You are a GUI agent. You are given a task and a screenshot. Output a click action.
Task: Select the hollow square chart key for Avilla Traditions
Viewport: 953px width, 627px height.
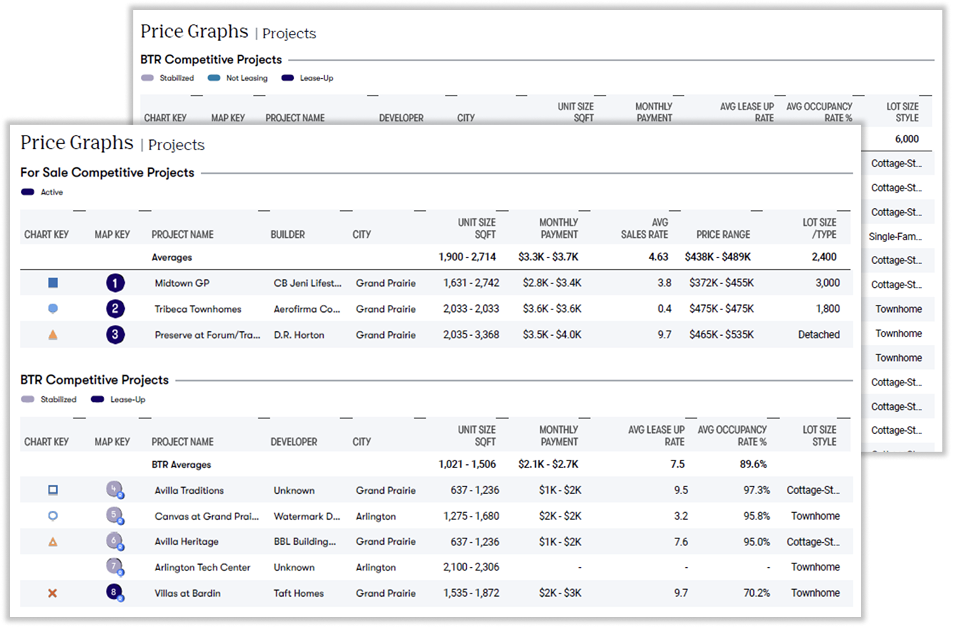pyautogui.click(x=53, y=490)
